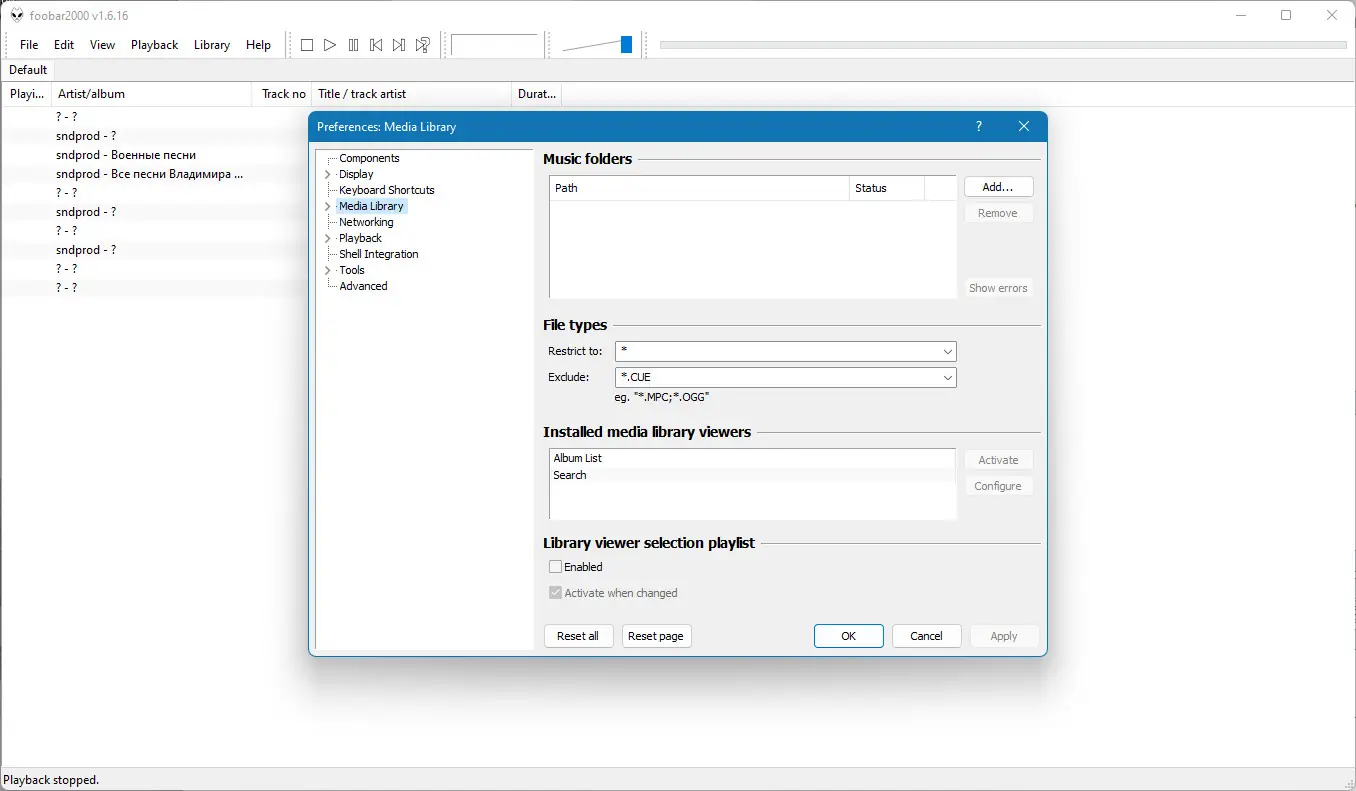Click the Random playback icon

coord(423,45)
